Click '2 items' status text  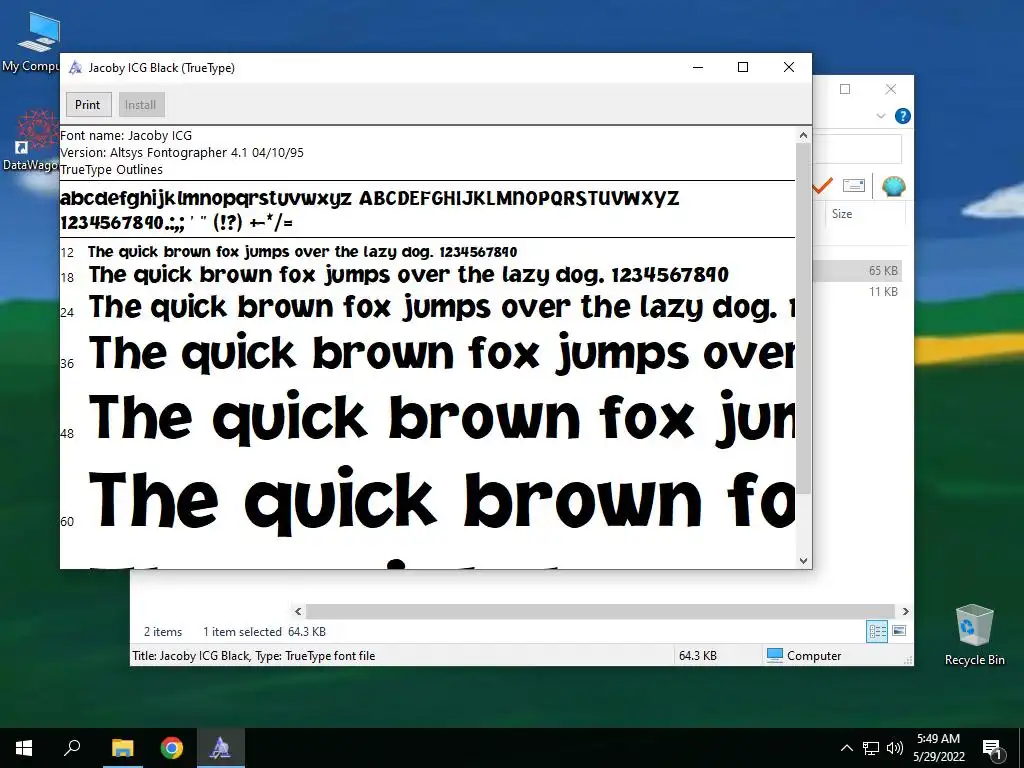163,632
